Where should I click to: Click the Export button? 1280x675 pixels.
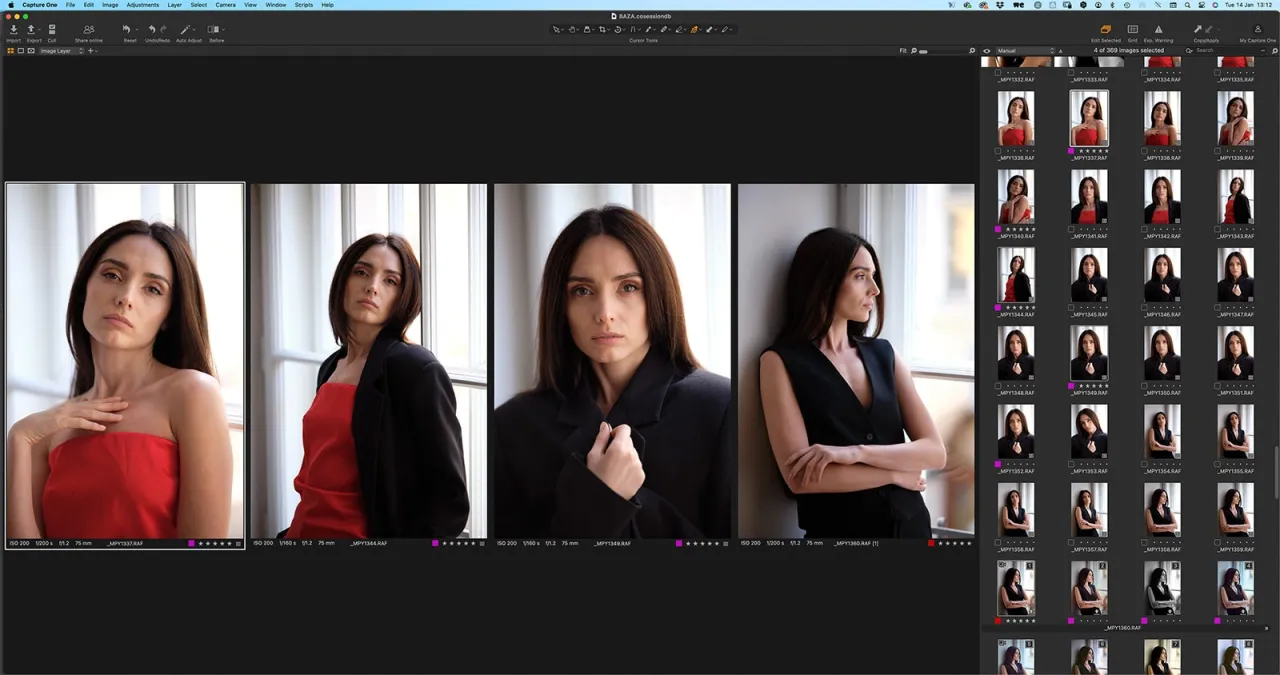(31, 28)
